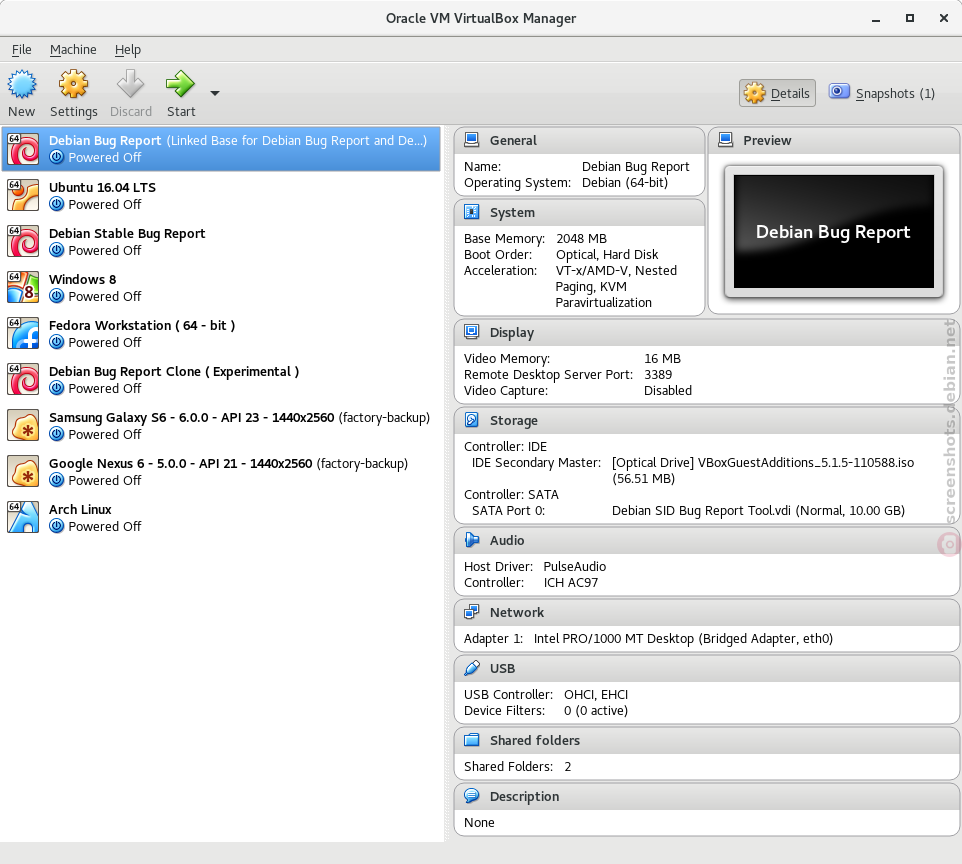Click the Display section icon
This screenshot has width=962, height=864.
pyautogui.click(x=472, y=332)
